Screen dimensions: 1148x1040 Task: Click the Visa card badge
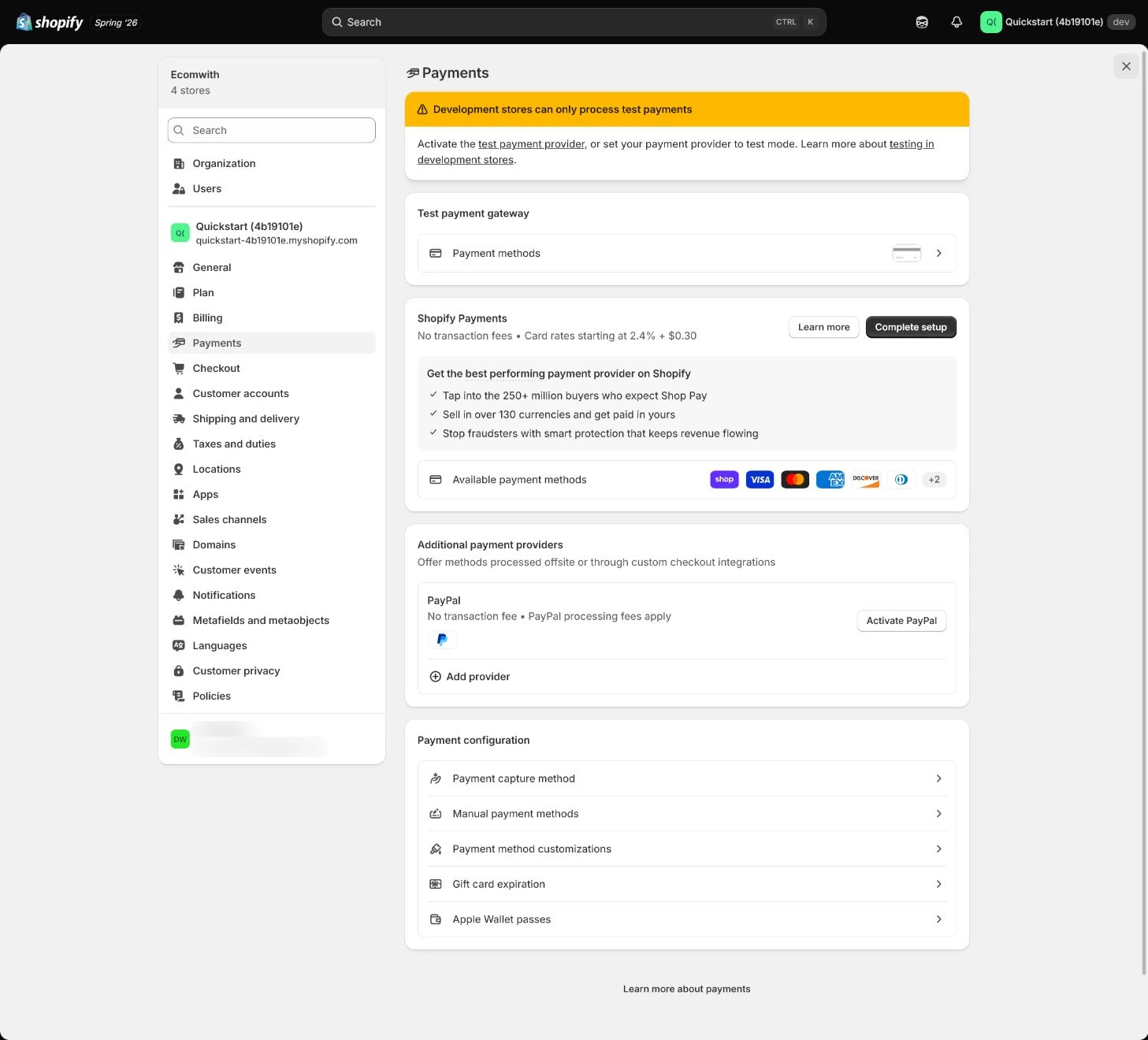(x=760, y=480)
